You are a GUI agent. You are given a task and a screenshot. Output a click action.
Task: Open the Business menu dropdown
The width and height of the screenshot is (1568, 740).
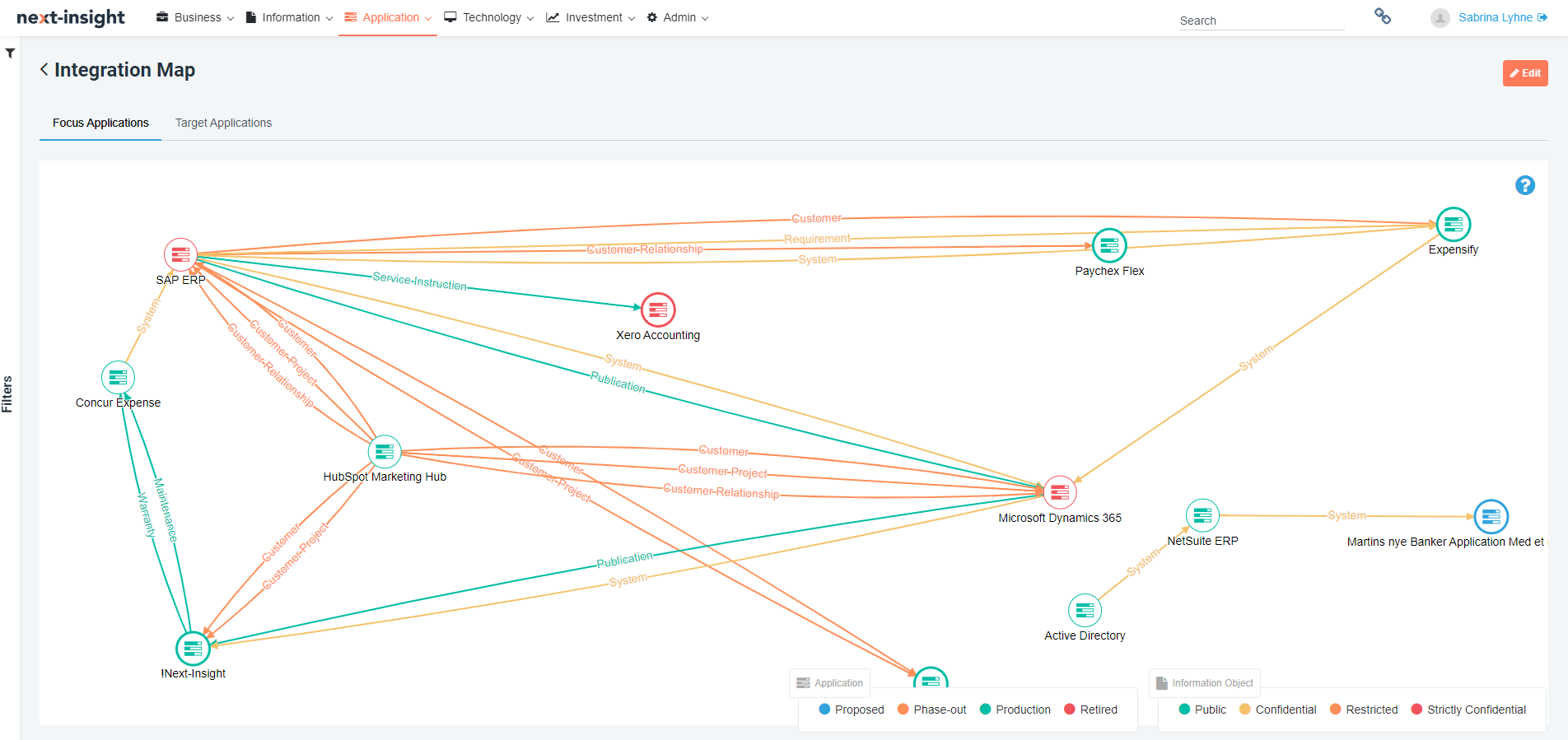point(195,17)
